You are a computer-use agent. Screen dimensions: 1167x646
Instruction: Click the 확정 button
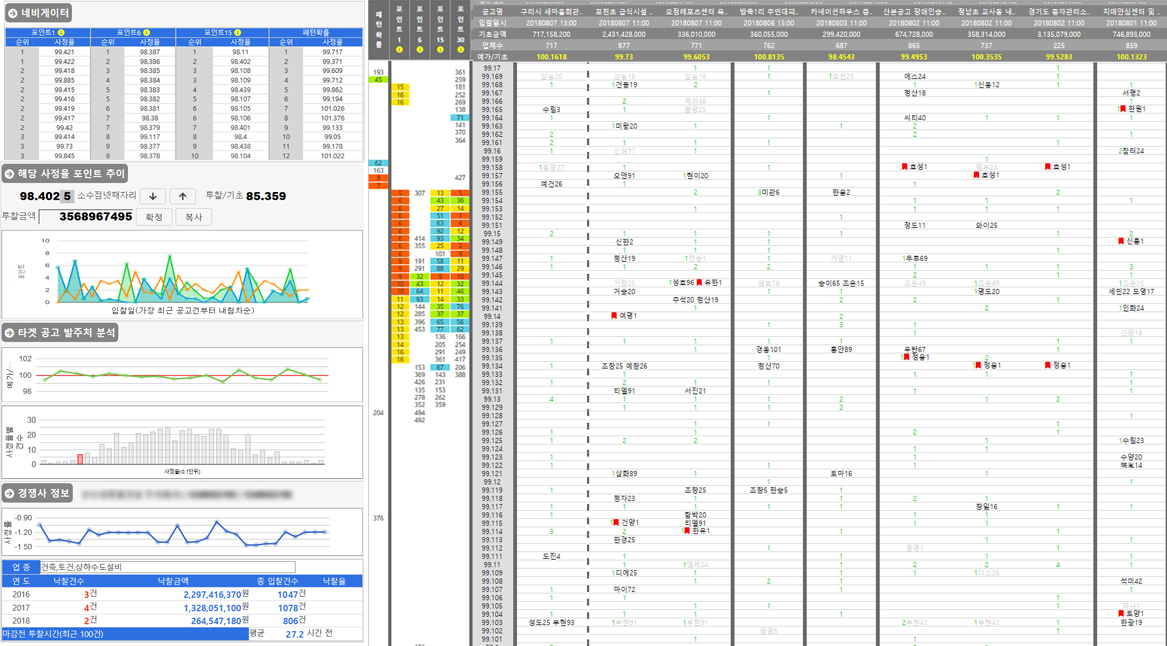pos(154,217)
